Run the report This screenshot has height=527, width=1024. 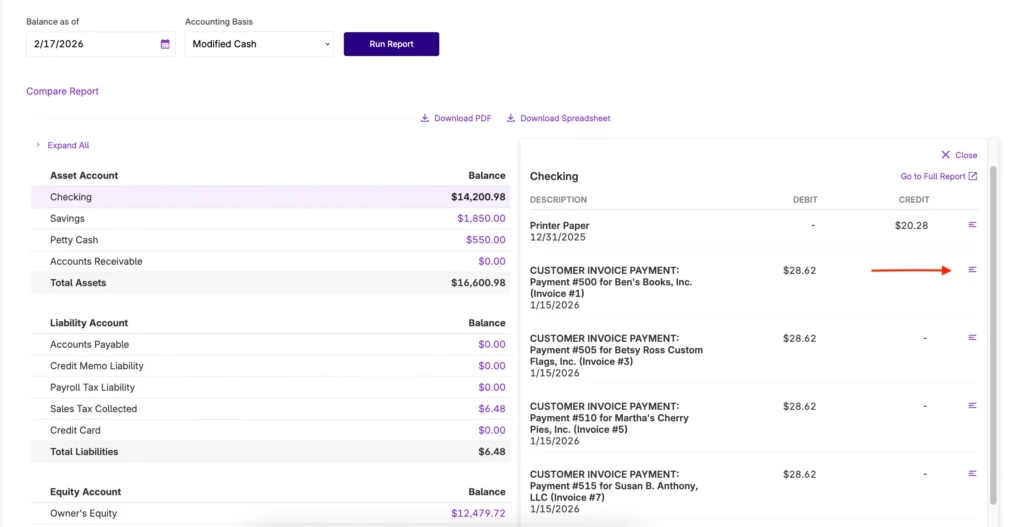pos(391,44)
